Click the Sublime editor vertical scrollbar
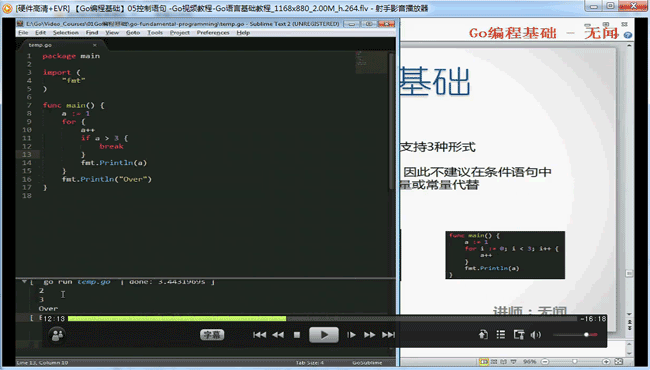650x370 pixels. pos(391,121)
